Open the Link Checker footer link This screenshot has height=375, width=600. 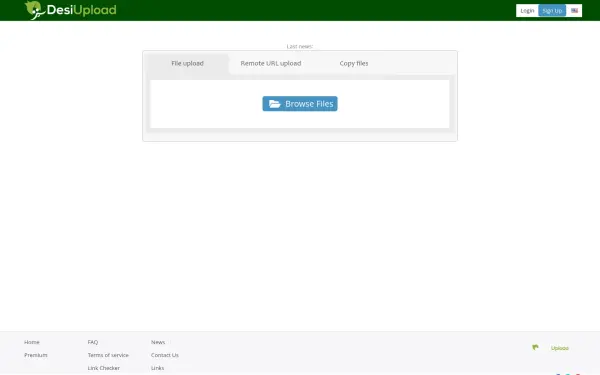click(103, 368)
